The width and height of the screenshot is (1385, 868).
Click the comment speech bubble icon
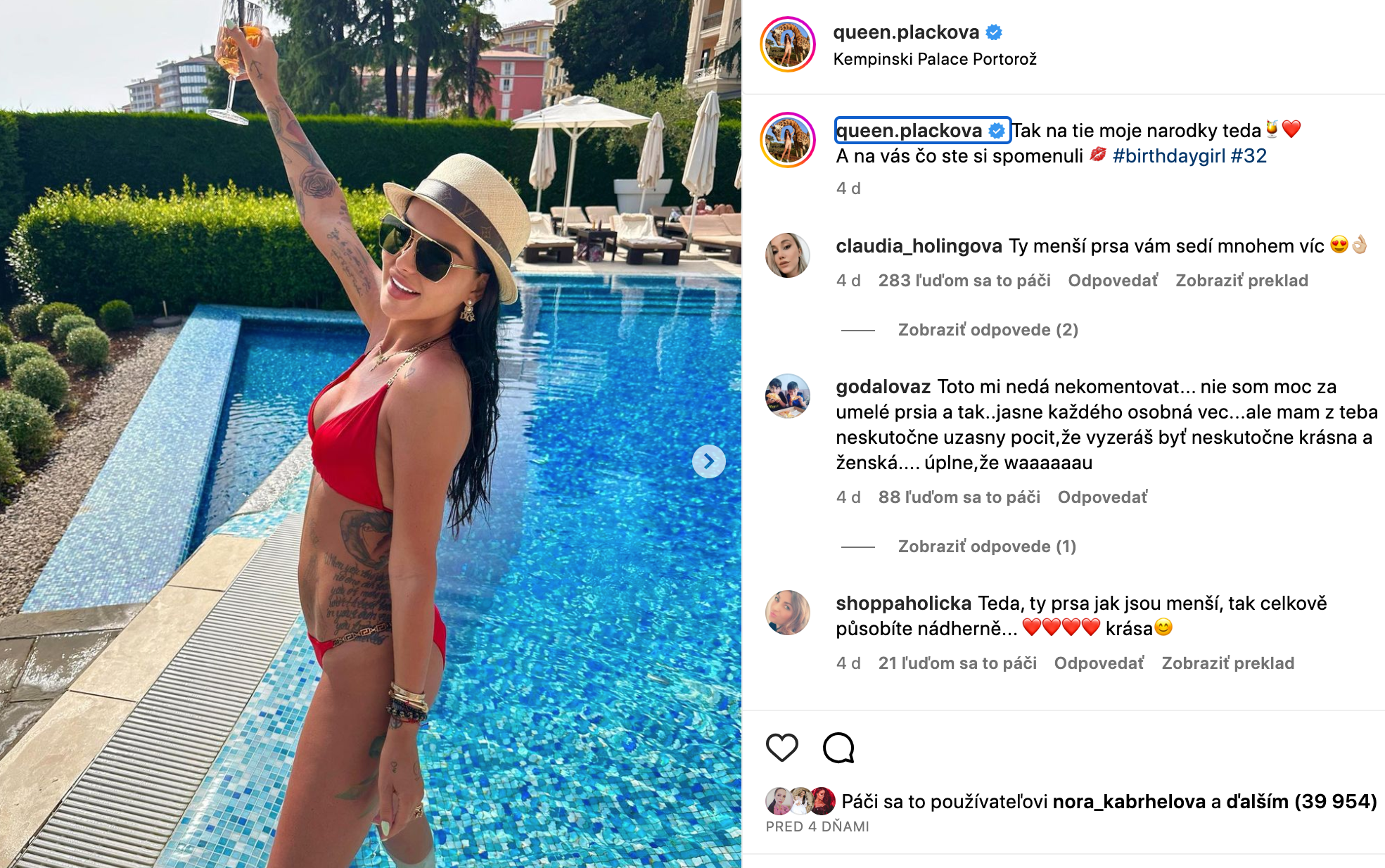(x=838, y=748)
